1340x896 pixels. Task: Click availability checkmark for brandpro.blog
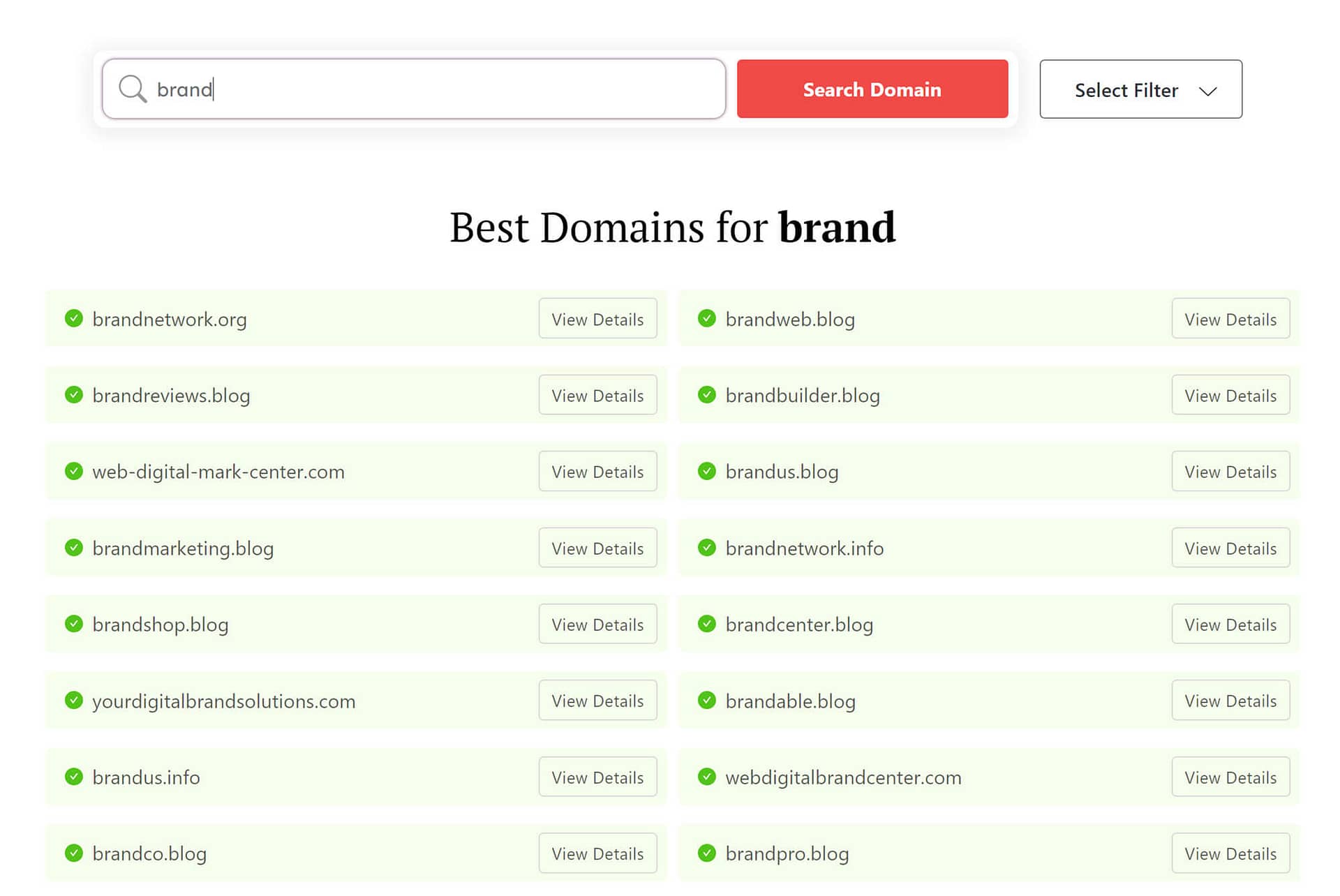pos(707,853)
